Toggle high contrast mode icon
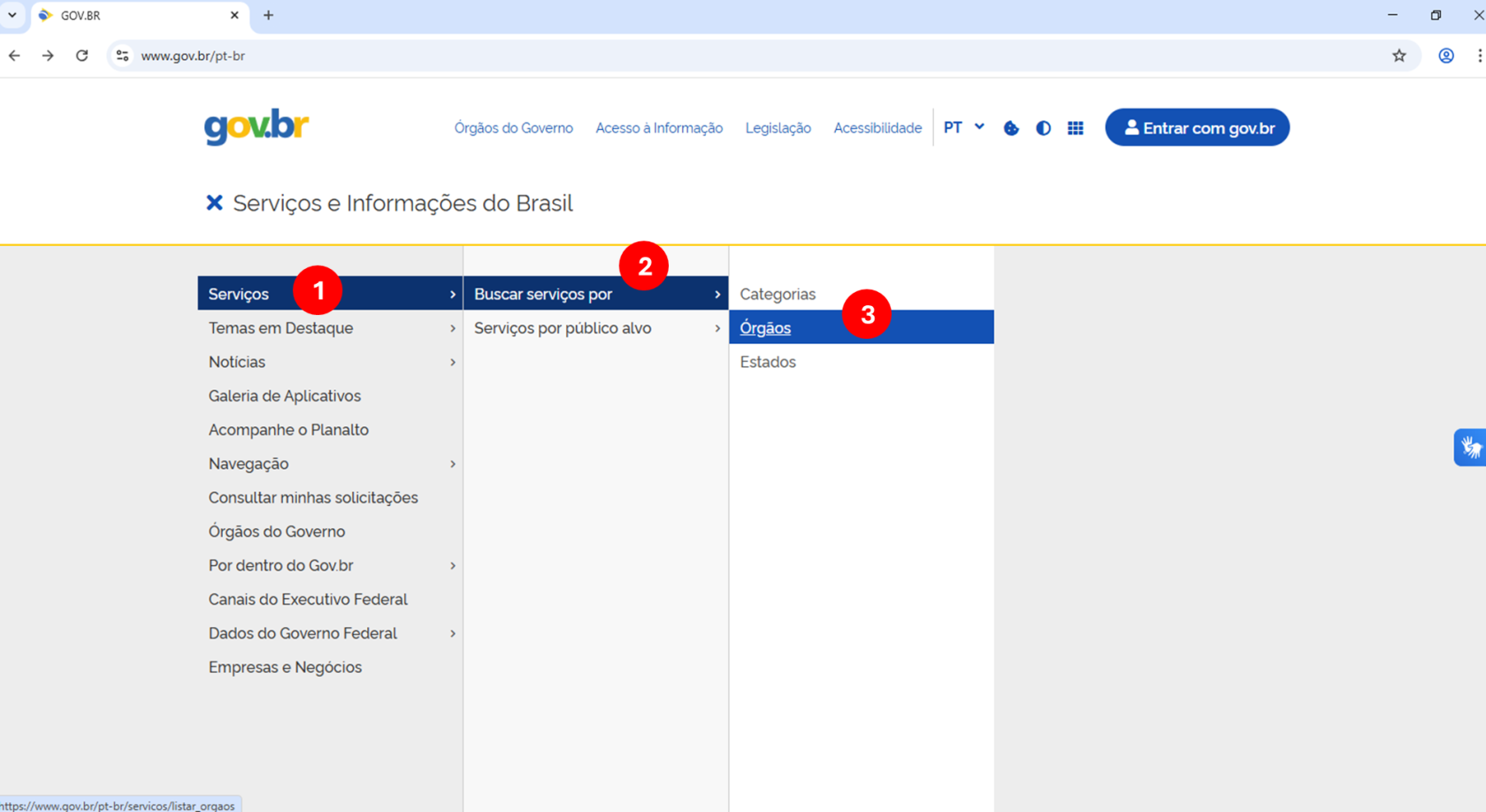This screenshot has width=1486, height=812. click(x=1044, y=128)
